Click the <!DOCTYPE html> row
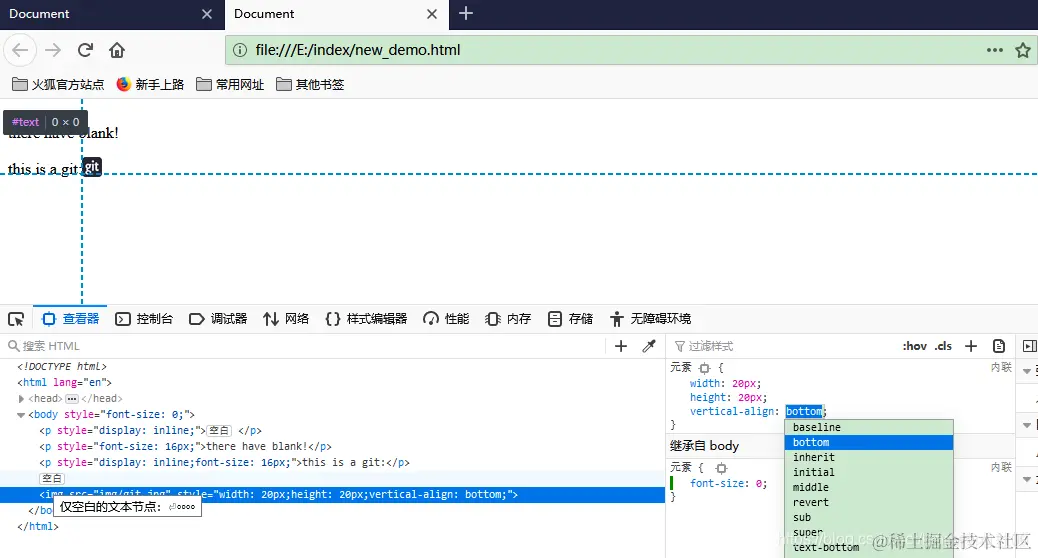The image size is (1038, 558). [62, 366]
